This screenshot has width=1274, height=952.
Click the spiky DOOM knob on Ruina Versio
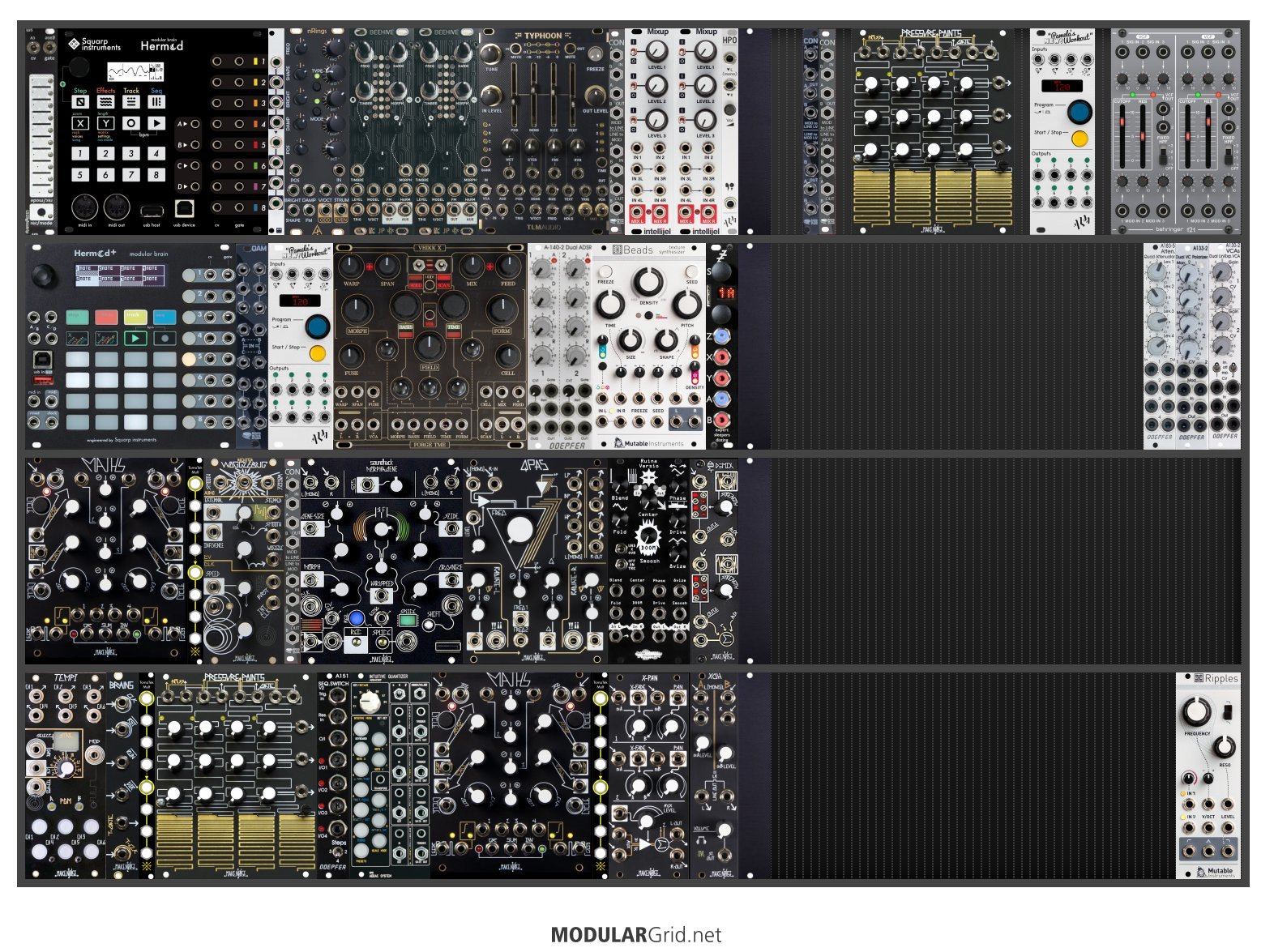click(648, 536)
